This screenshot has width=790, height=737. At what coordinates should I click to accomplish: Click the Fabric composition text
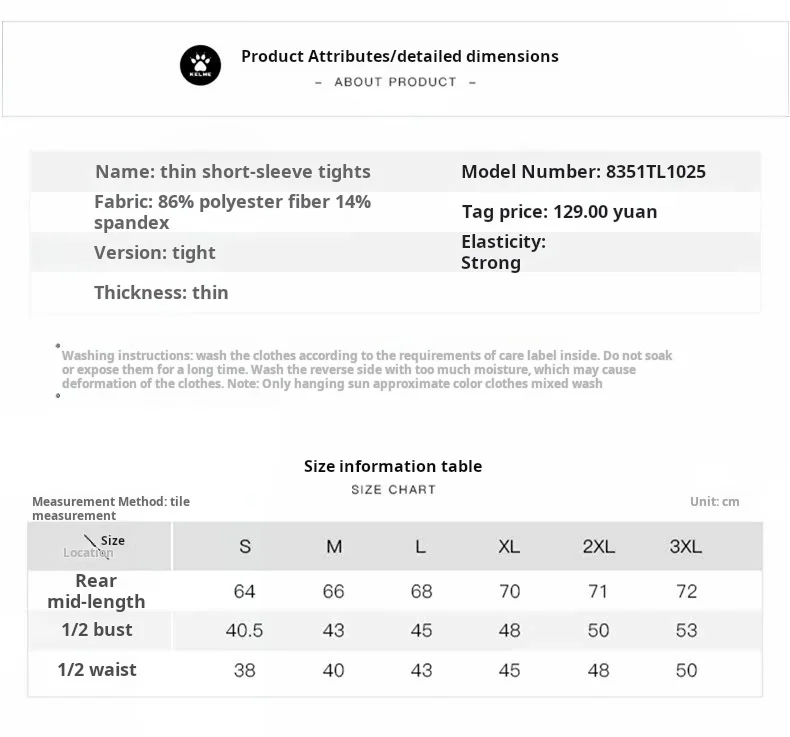[x=232, y=212]
